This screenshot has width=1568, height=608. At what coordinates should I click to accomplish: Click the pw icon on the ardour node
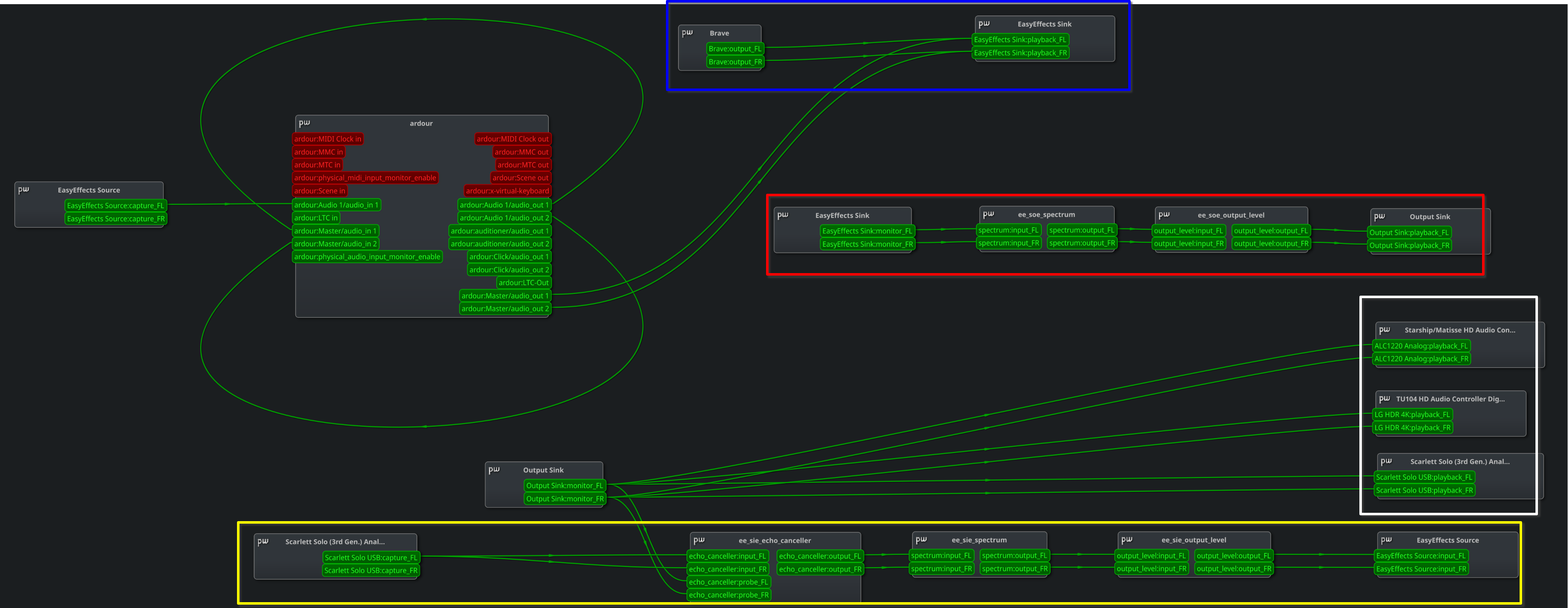(x=304, y=123)
